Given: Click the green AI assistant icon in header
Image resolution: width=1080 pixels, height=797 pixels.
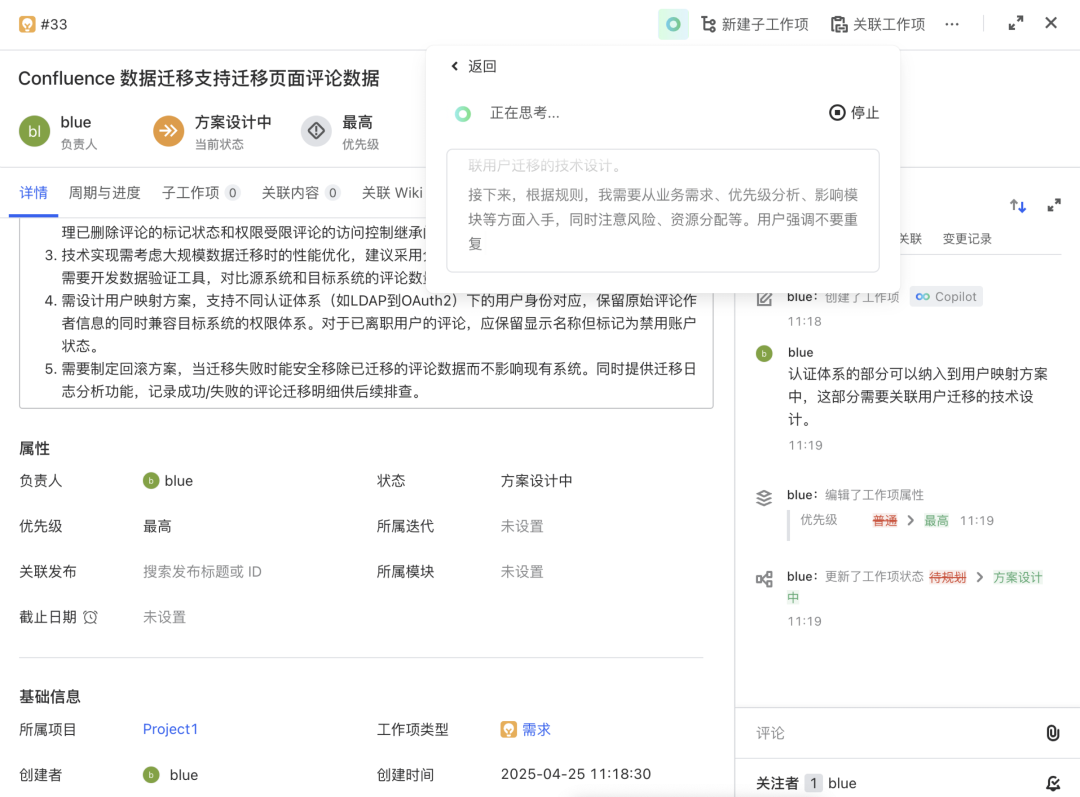Looking at the screenshot, I should click(673, 24).
